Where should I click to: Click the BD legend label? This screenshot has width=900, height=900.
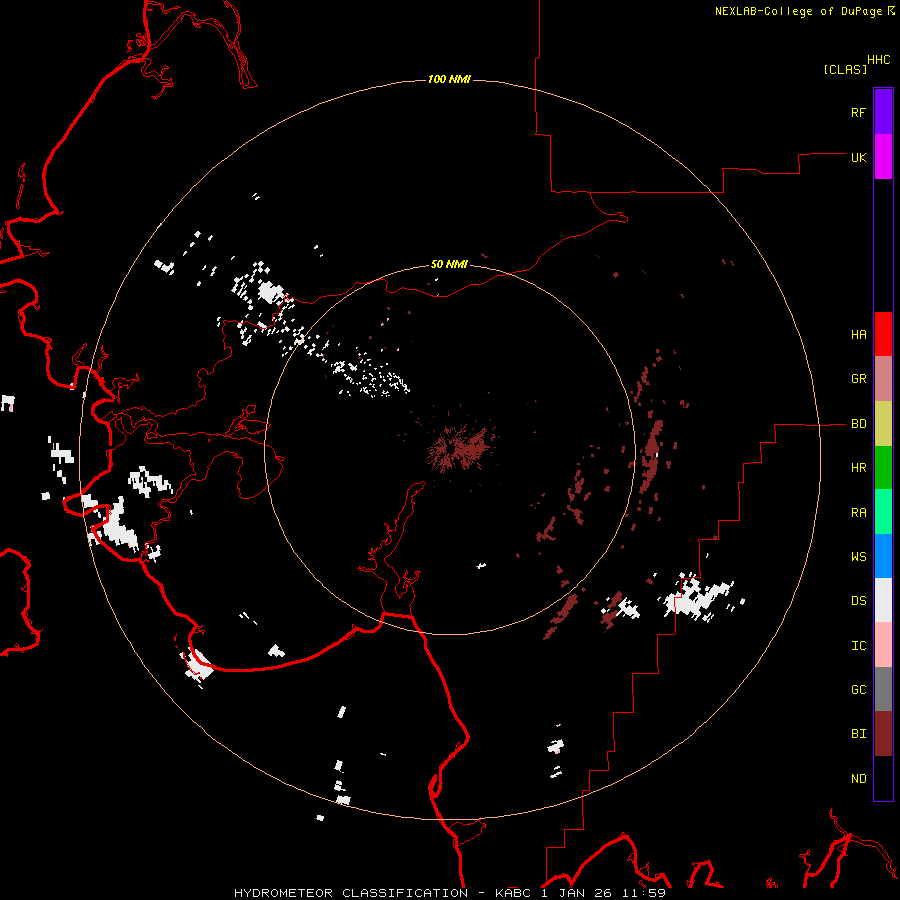coord(858,424)
